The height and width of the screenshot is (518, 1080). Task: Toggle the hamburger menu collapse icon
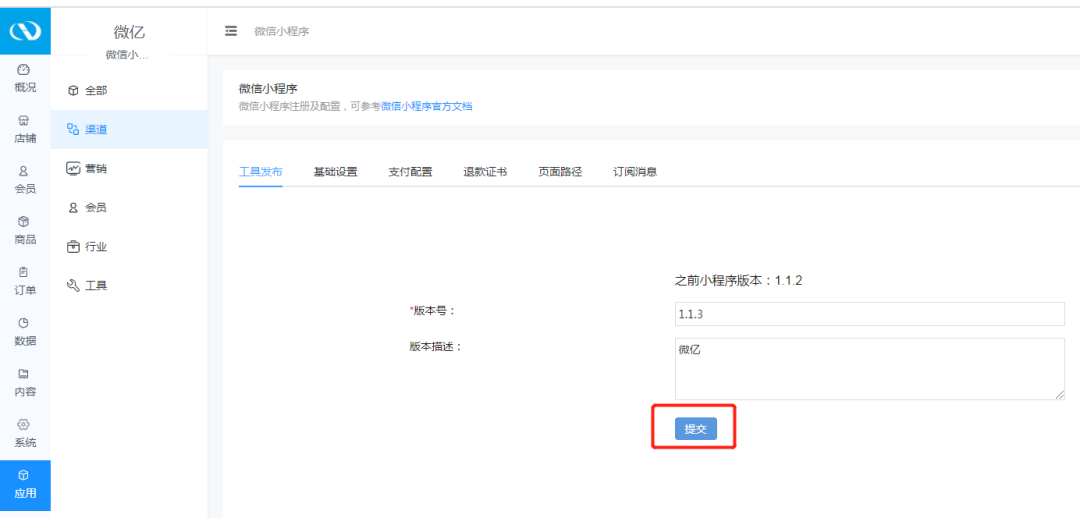pos(231,31)
